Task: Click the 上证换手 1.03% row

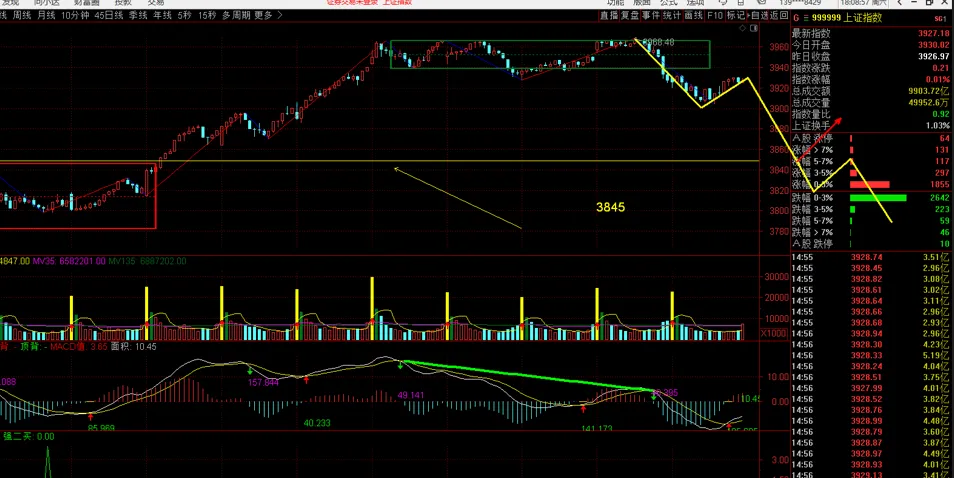Action: click(871, 125)
